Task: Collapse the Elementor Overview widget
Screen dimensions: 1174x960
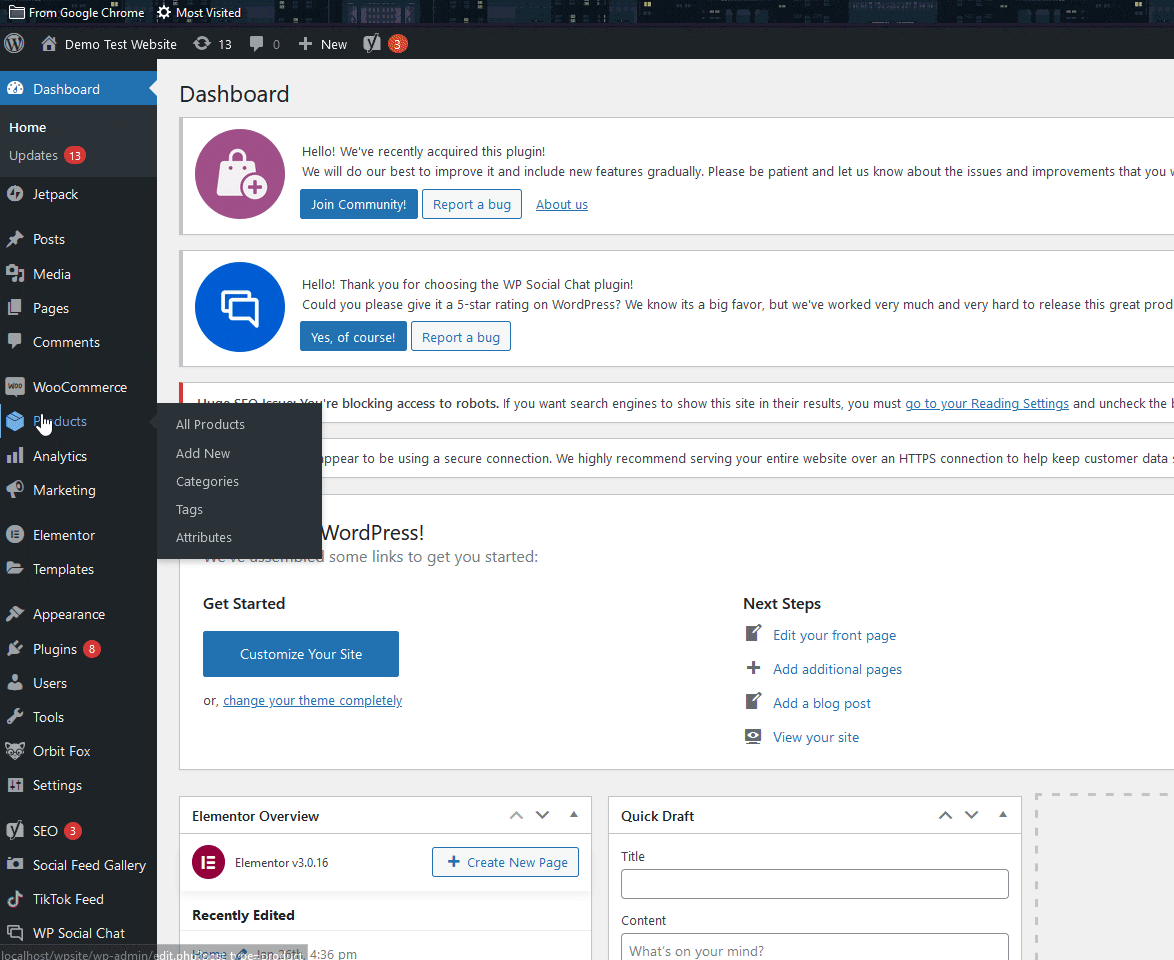Action: point(574,815)
